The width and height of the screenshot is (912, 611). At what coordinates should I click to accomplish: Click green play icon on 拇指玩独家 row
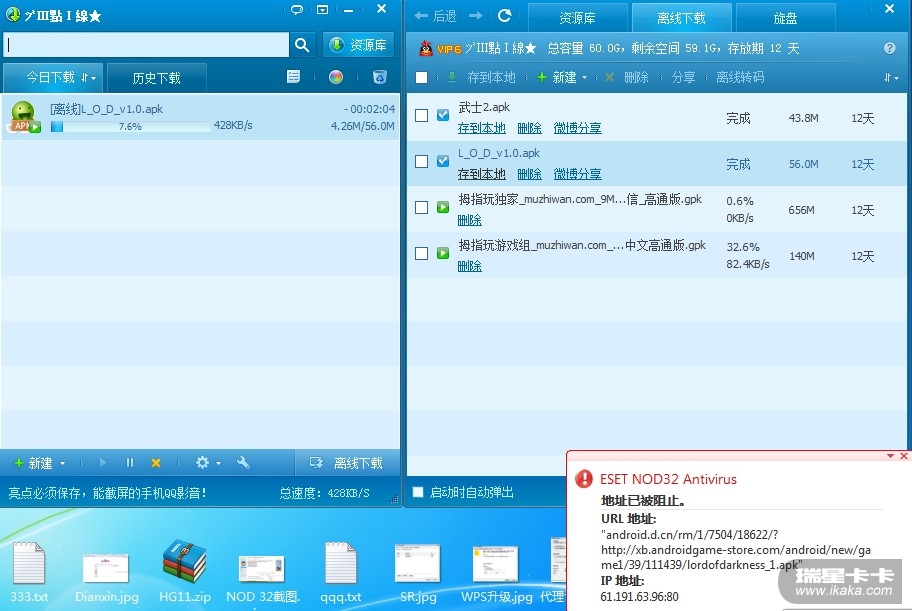point(443,207)
